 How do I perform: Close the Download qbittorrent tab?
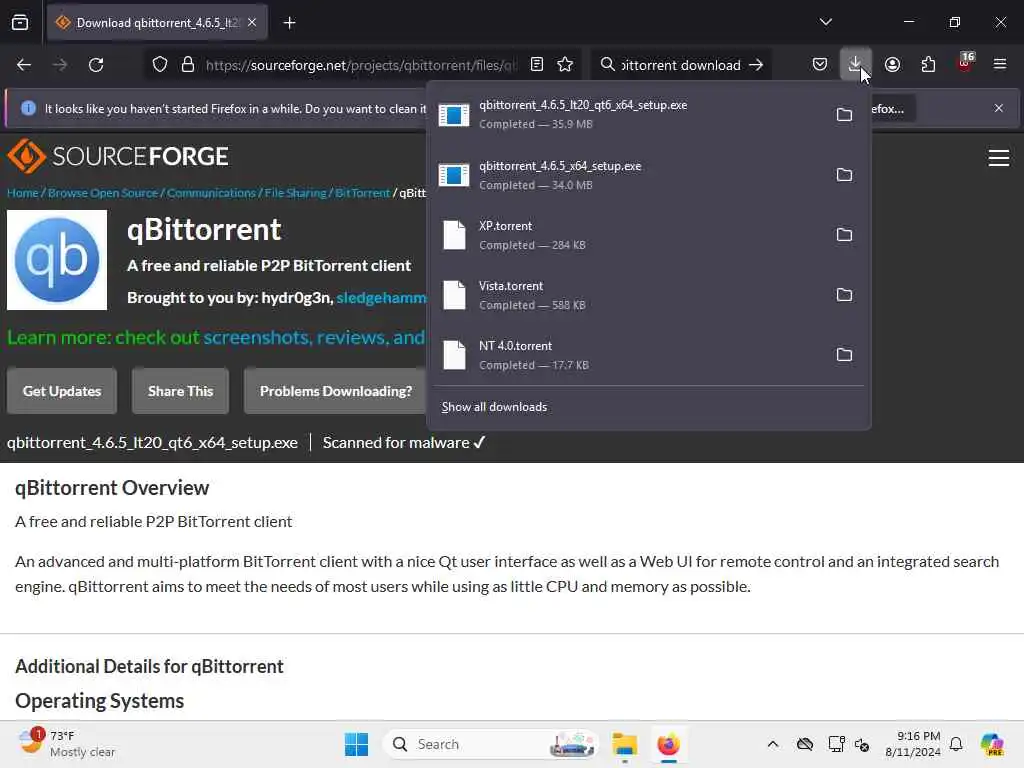[x=252, y=23]
